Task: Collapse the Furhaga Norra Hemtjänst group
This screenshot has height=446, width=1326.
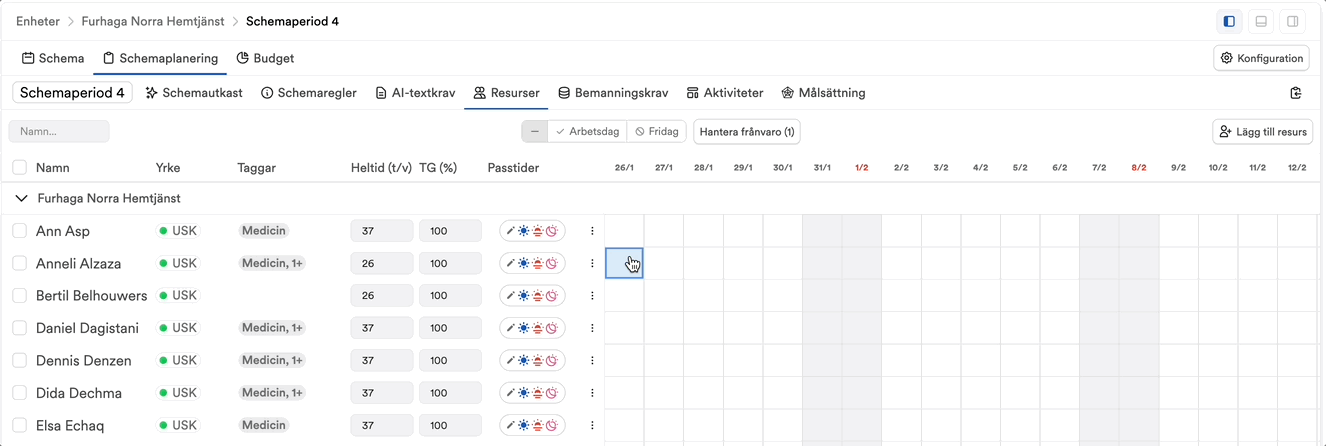Action: (21, 199)
